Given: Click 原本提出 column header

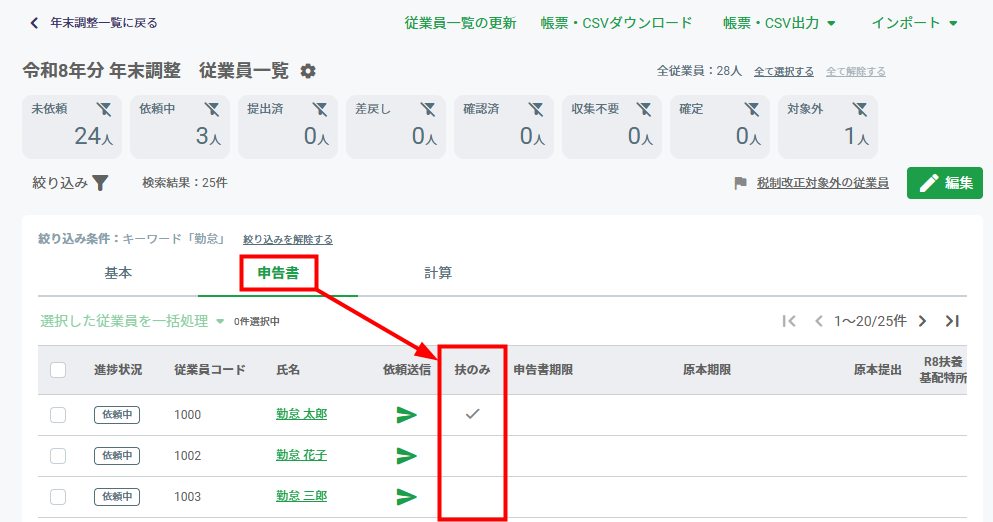Looking at the screenshot, I should (x=877, y=370).
